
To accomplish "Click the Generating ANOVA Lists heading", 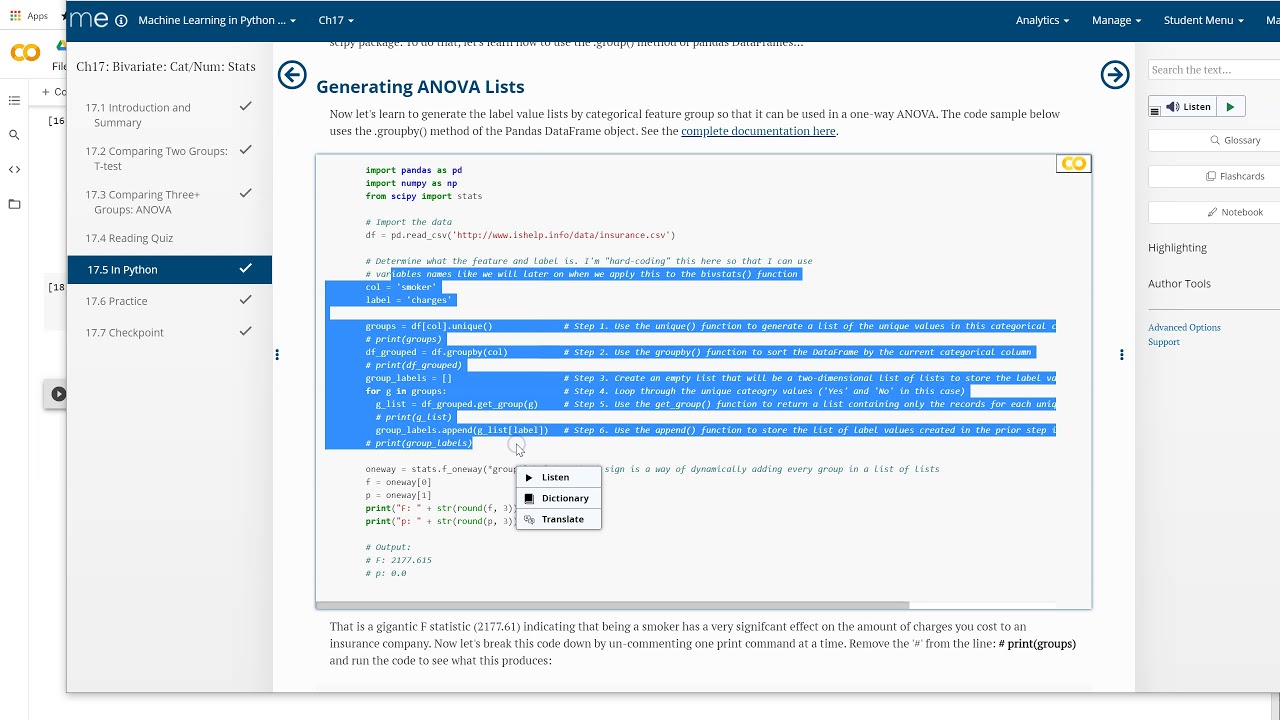I will [420, 87].
